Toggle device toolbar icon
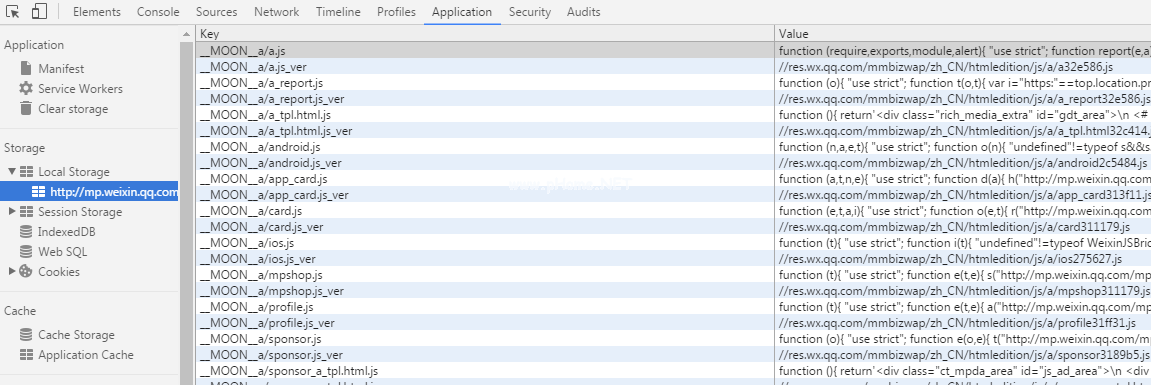This screenshot has width=1151, height=385. pos(40,11)
